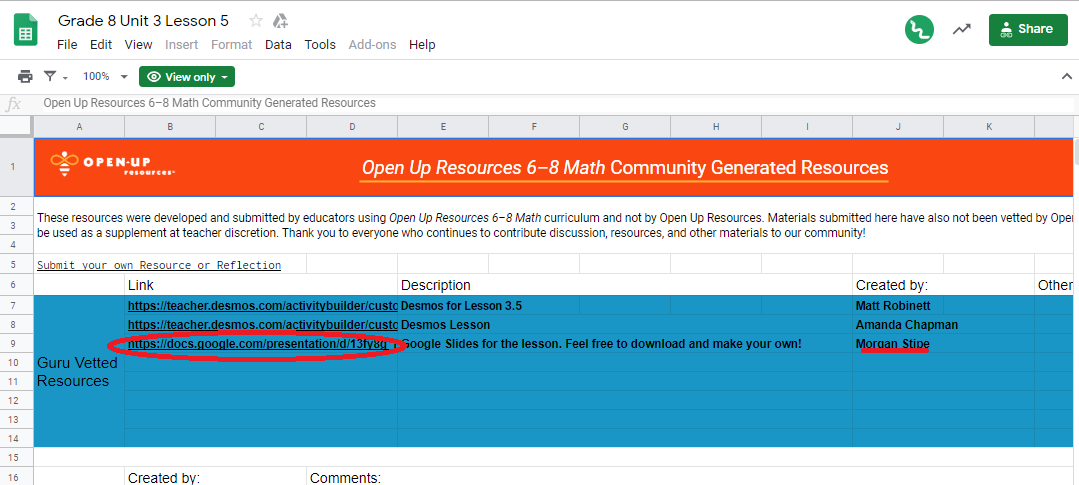
Task: Open the Tools menu
Action: point(320,45)
